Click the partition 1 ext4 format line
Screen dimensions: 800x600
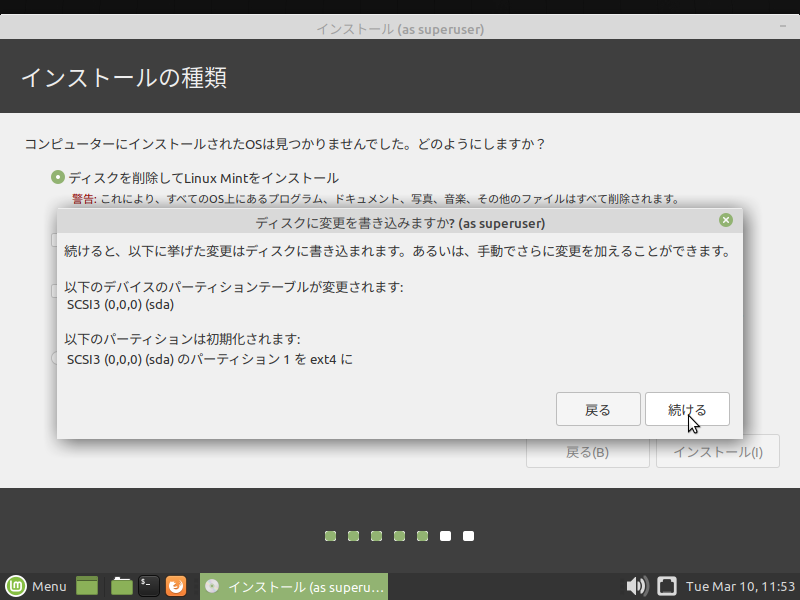coord(210,359)
